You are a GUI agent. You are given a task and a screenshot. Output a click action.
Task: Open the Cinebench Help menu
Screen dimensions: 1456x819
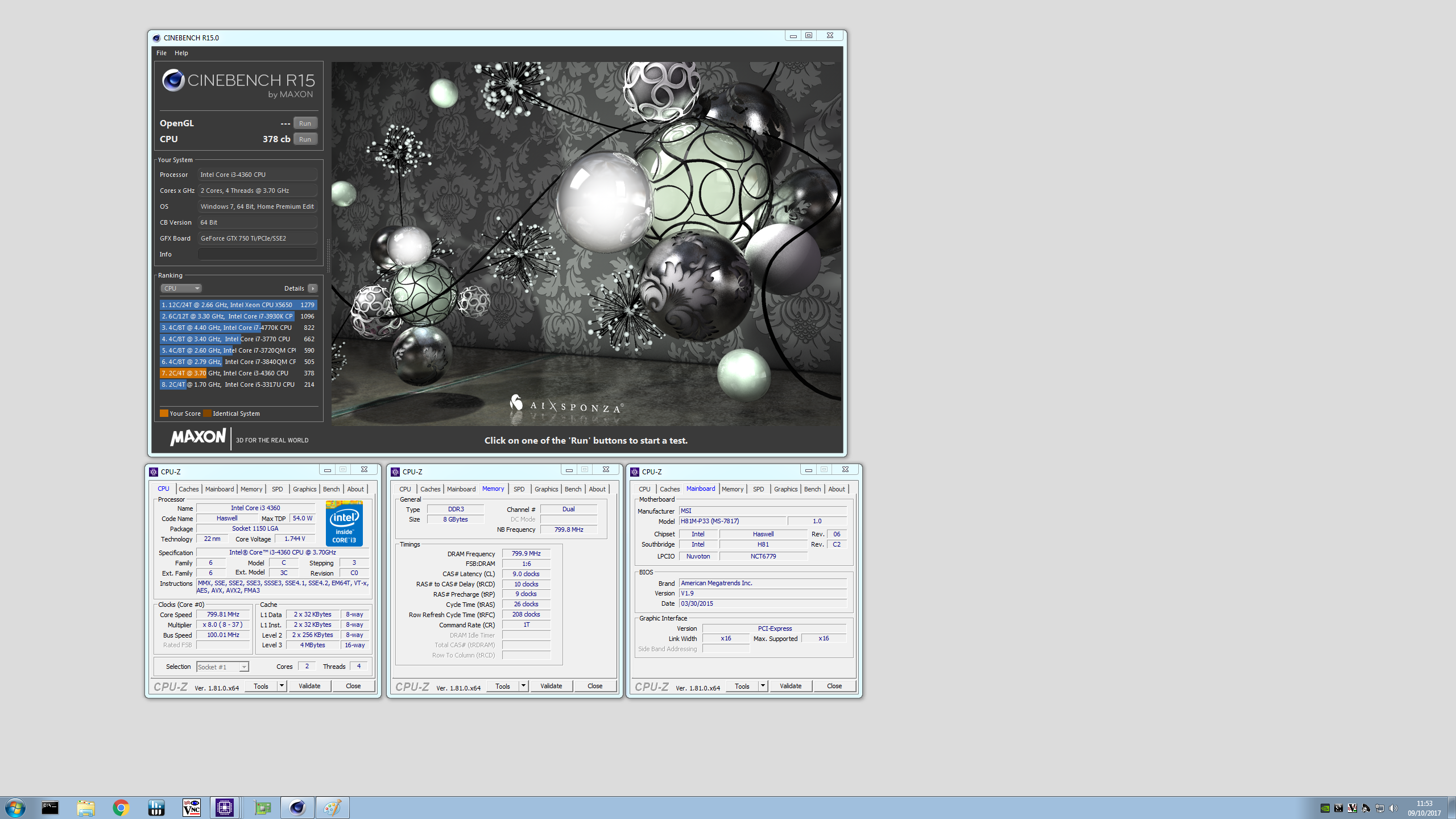point(181,53)
